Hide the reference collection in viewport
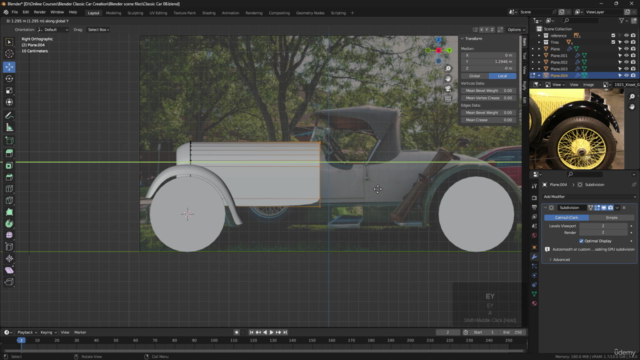 click(x=627, y=36)
